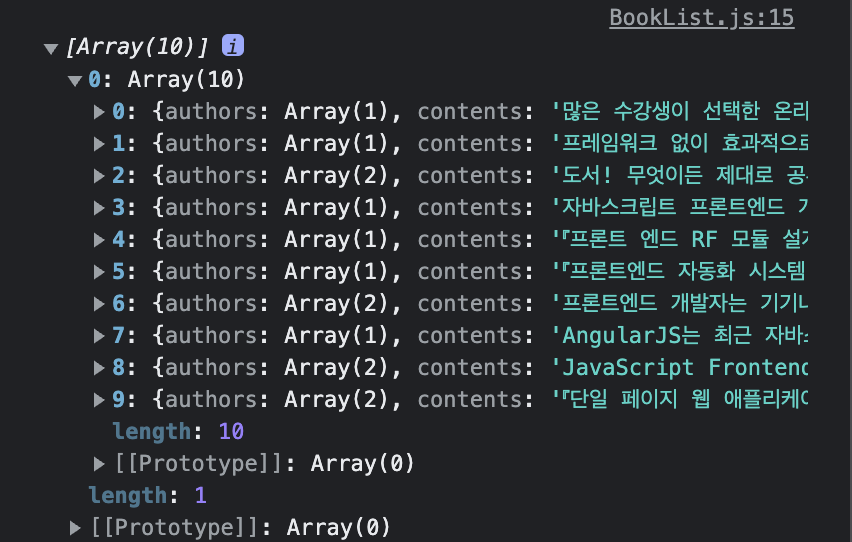Collapse the '0: Array(10)' node
Screen dimensions: 852x542
[x=75, y=81]
